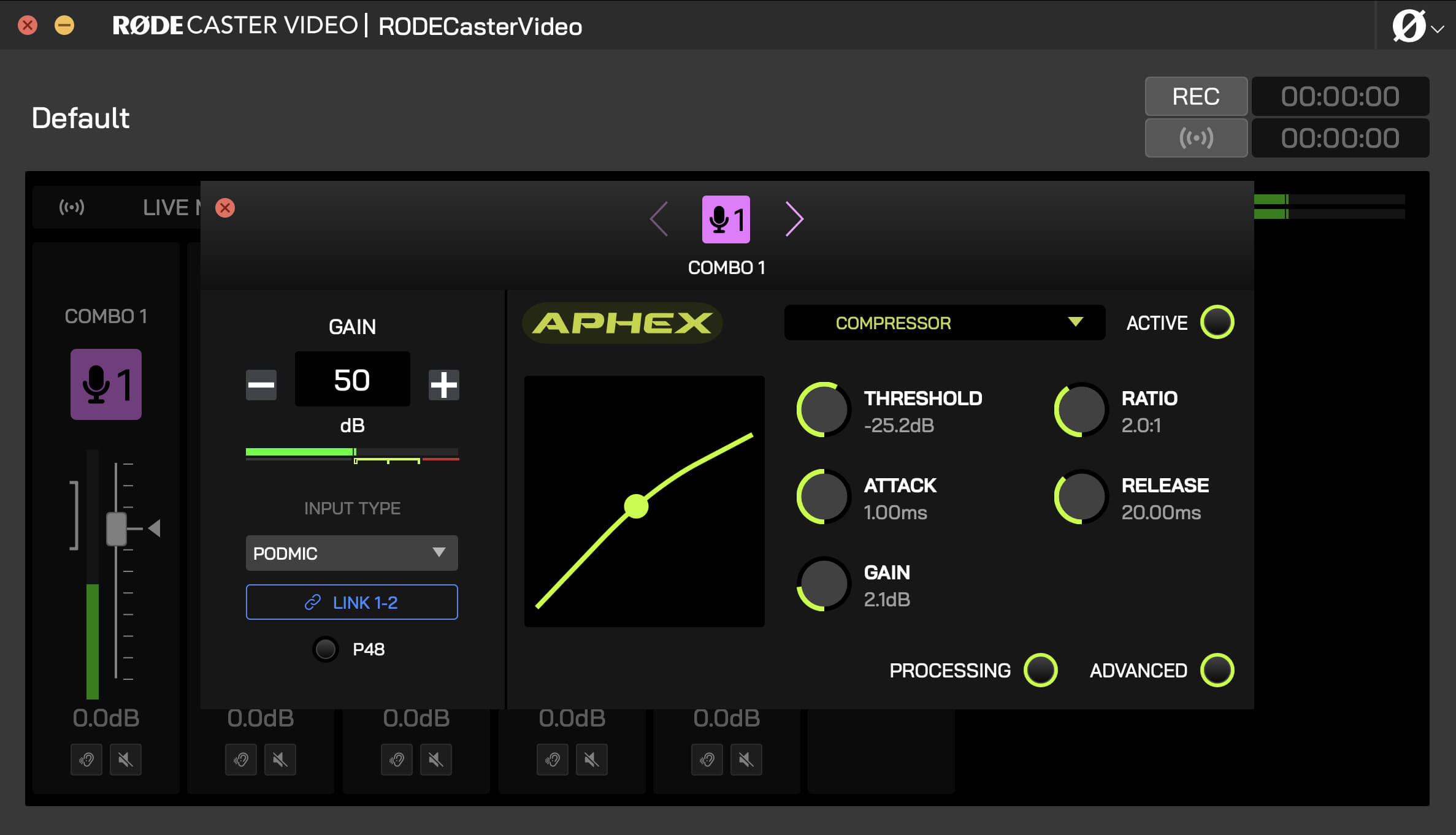
Task: Toggle the P48 phantom power switch
Action: (326, 648)
